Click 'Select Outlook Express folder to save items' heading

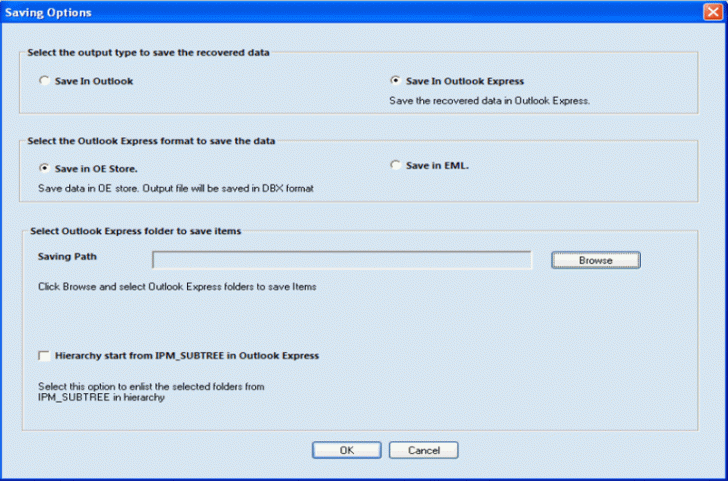click(136, 231)
